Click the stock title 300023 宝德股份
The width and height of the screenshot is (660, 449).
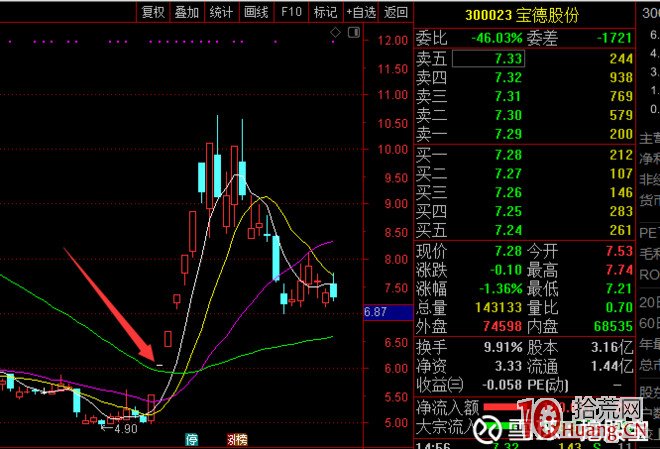[x=522, y=15]
